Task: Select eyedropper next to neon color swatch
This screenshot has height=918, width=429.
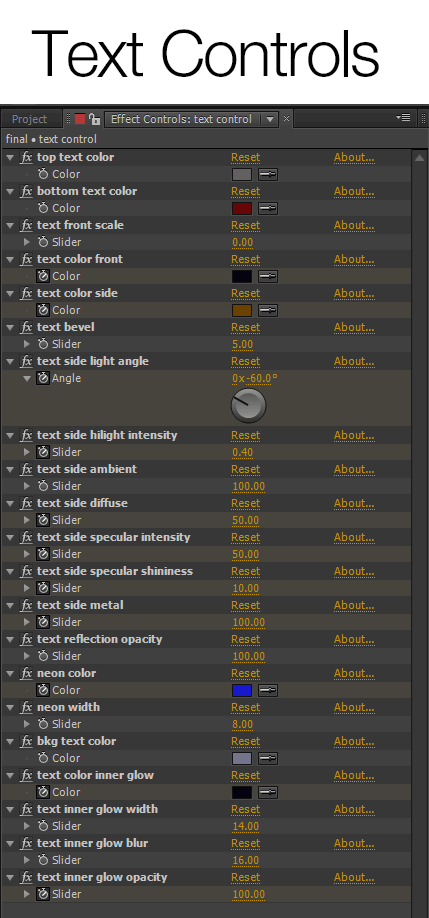Action: pyautogui.click(x=268, y=690)
